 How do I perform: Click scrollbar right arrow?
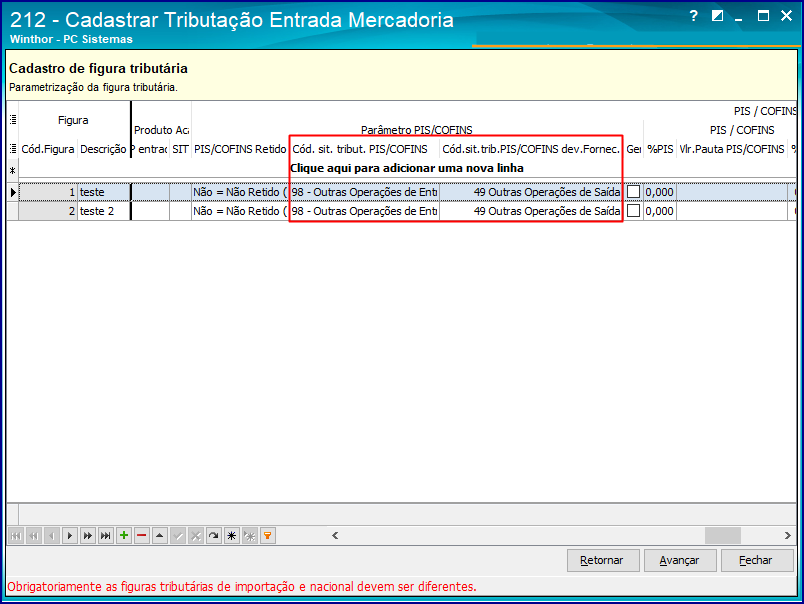788,535
